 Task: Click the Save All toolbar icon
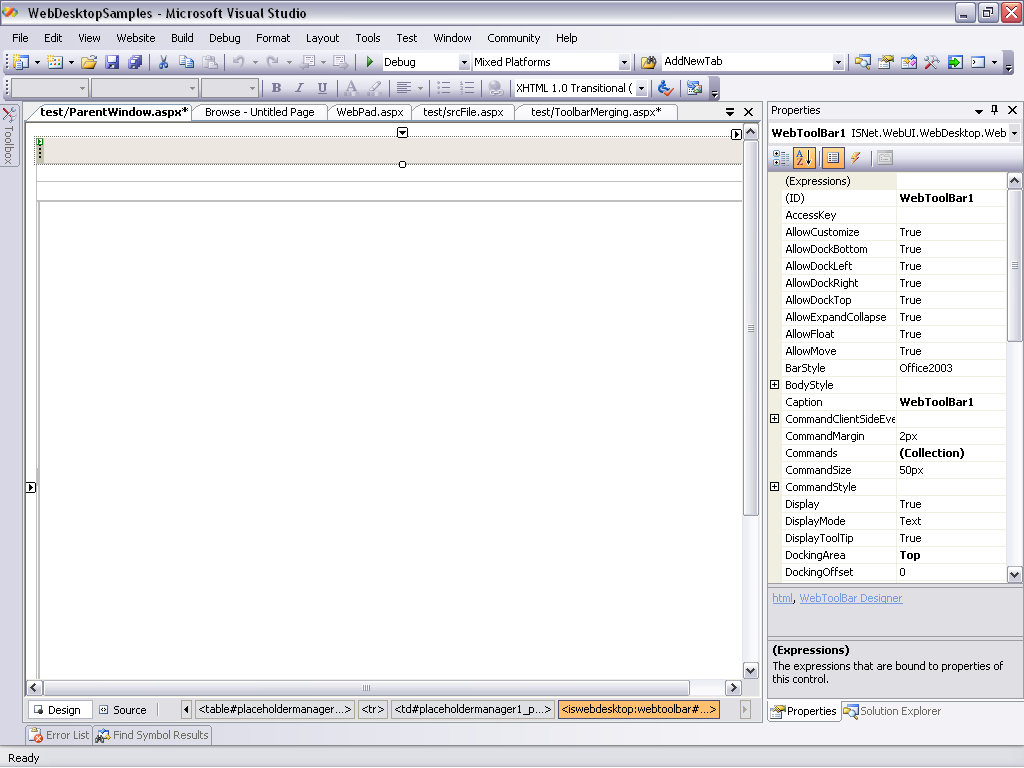point(134,62)
